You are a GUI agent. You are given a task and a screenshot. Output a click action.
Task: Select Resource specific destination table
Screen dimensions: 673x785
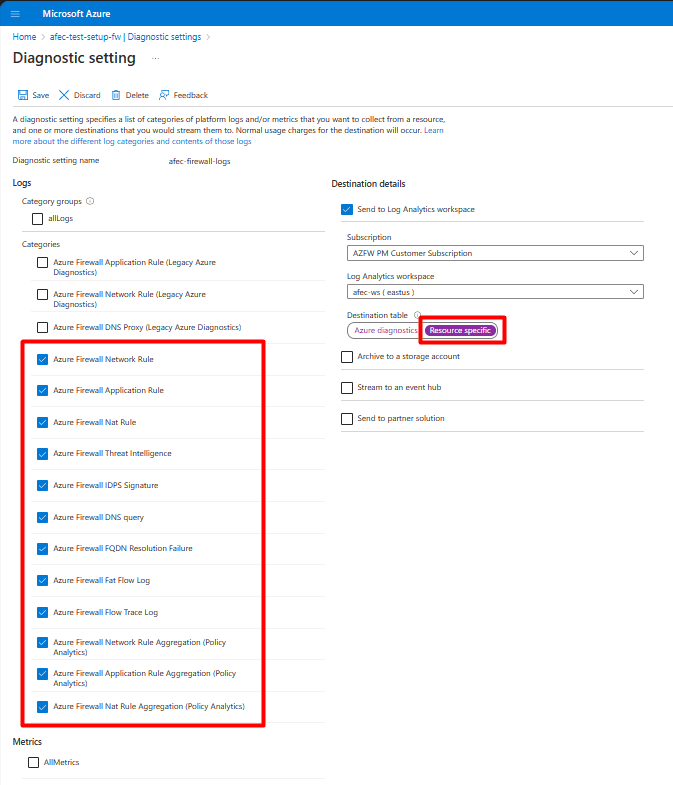click(x=460, y=330)
